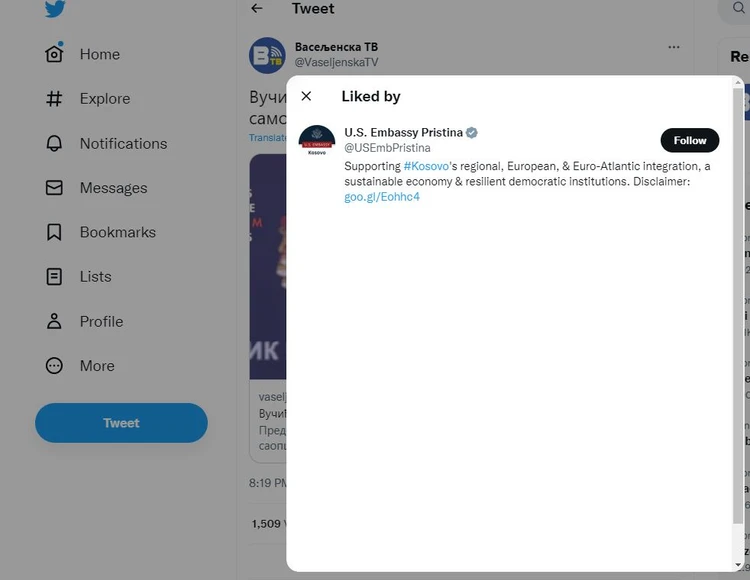The height and width of the screenshot is (580, 750).
Task: Open Васељенска ТВ profile avatar
Action: tap(267, 55)
